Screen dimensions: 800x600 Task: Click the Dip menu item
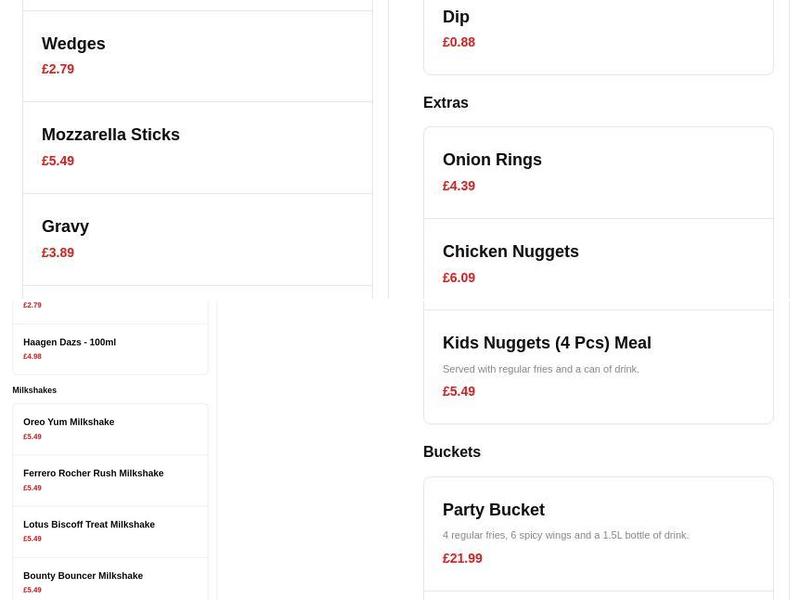pyautogui.click(x=458, y=16)
